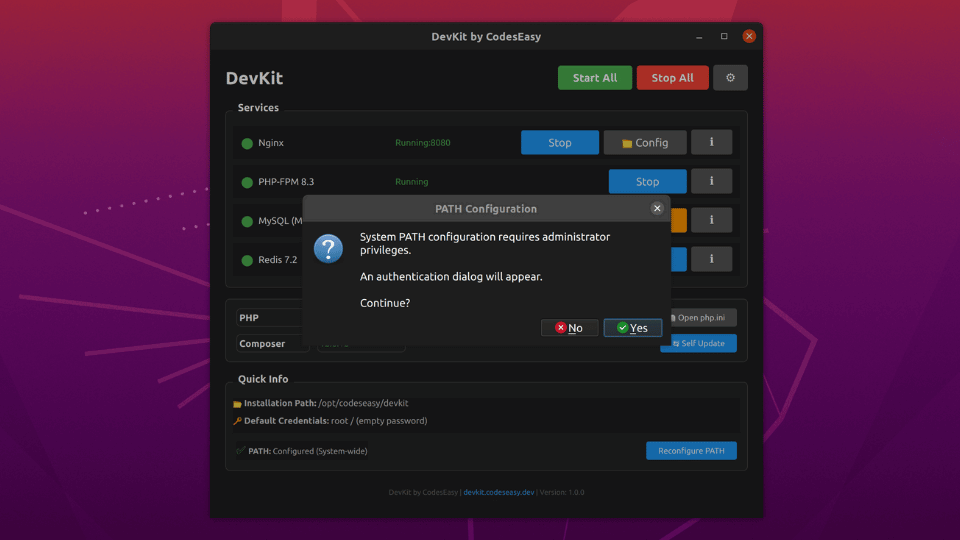The height and width of the screenshot is (540, 960).
Task: Show info for MySQL service
Action: pos(711,220)
